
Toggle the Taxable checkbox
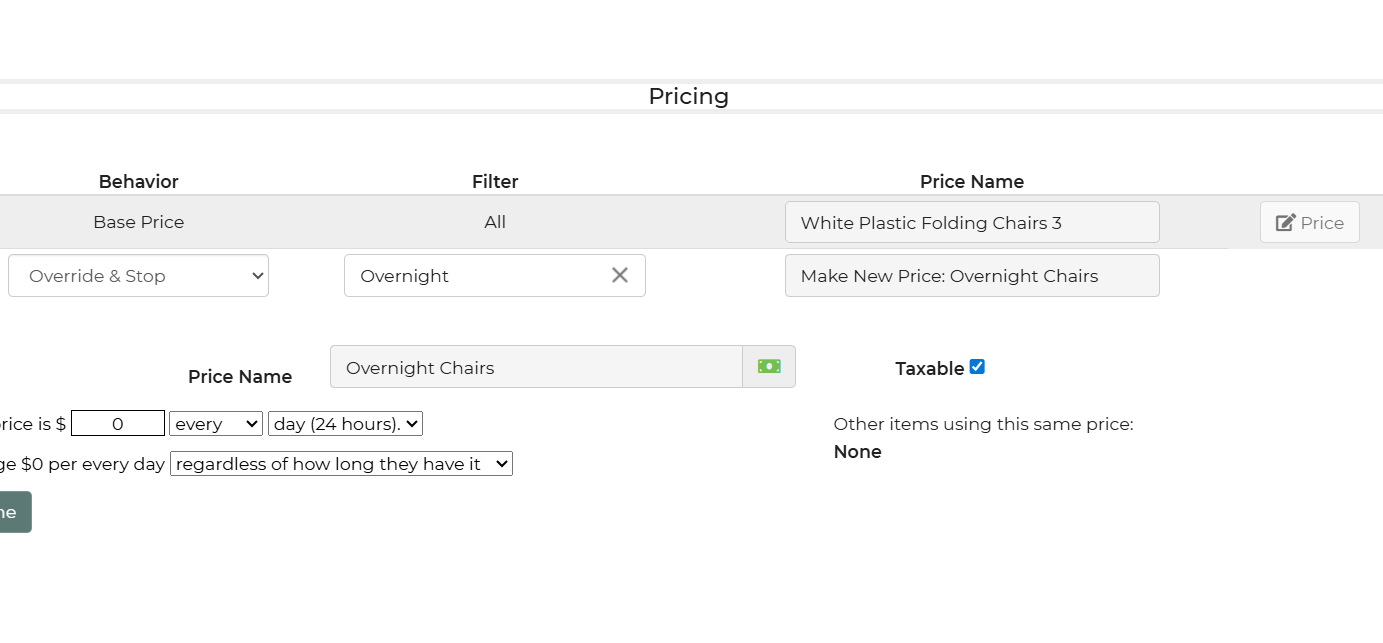click(977, 367)
